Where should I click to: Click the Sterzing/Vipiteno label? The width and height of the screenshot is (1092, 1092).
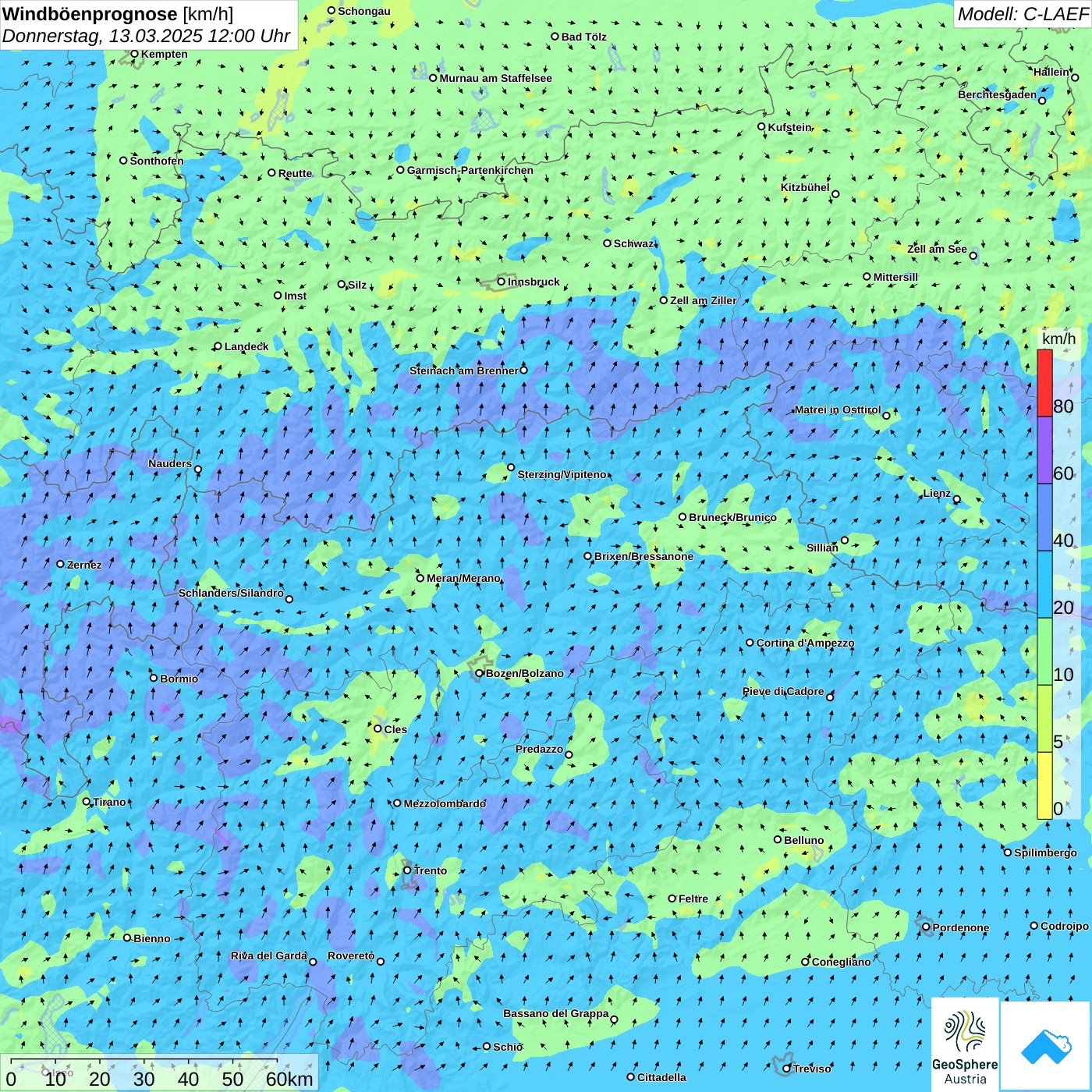point(562,474)
